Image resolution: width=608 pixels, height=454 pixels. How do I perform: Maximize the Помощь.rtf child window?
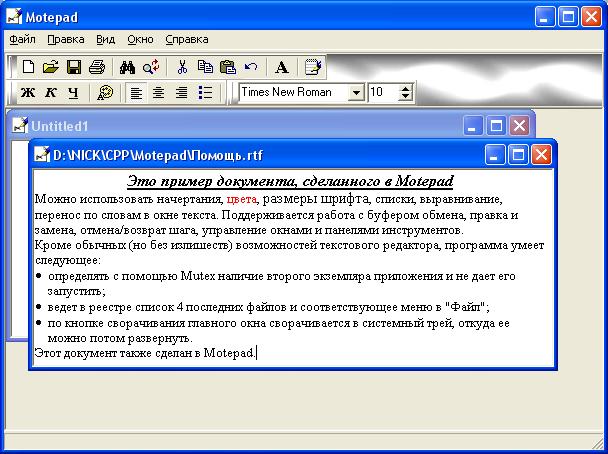[518, 155]
